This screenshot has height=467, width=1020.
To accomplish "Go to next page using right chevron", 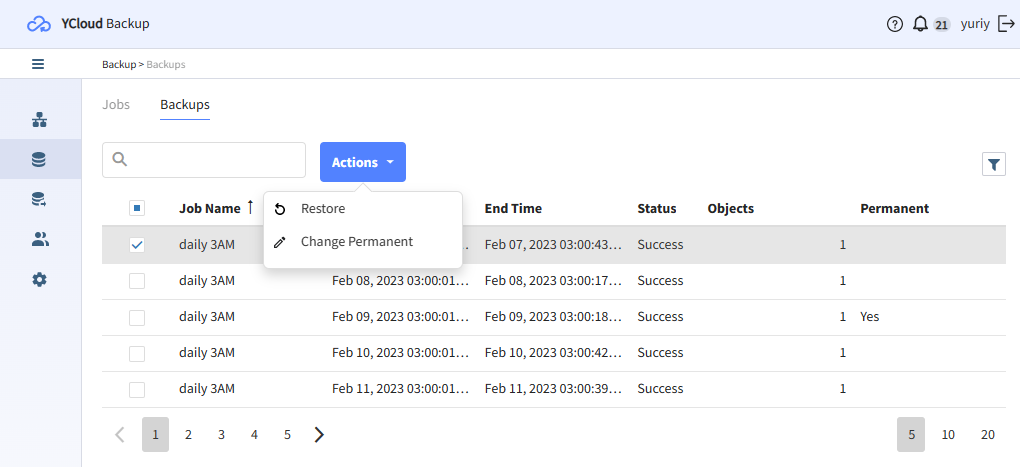I will coord(319,434).
